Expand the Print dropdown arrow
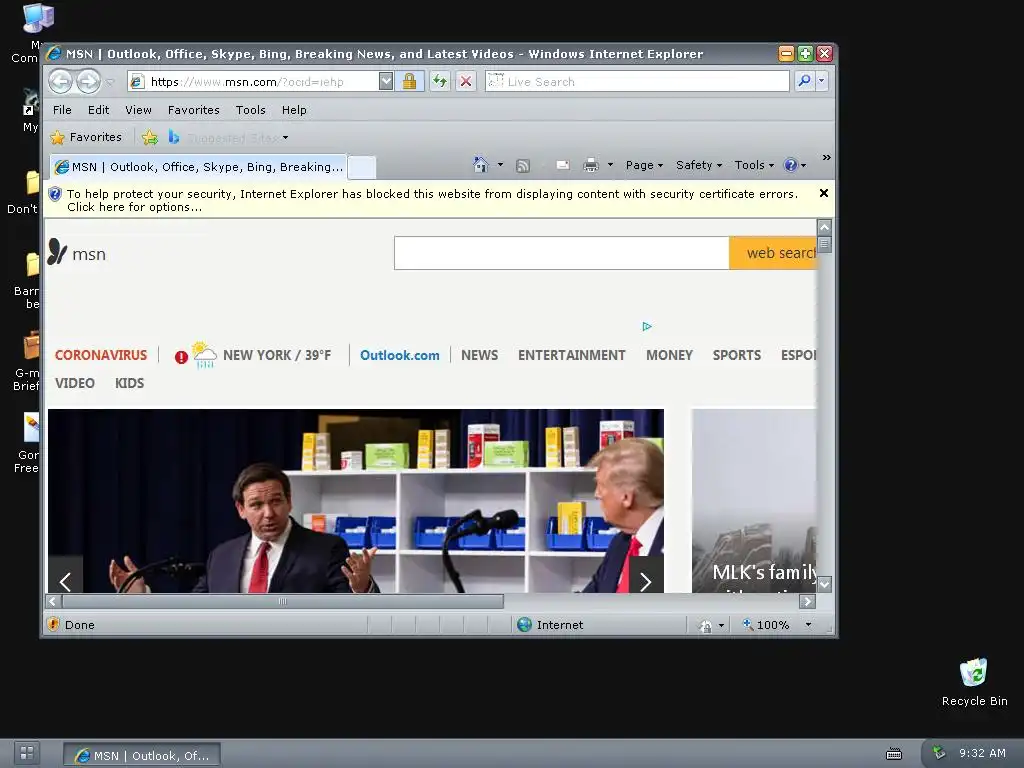1024x768 pixels. [x=610, y=165]
